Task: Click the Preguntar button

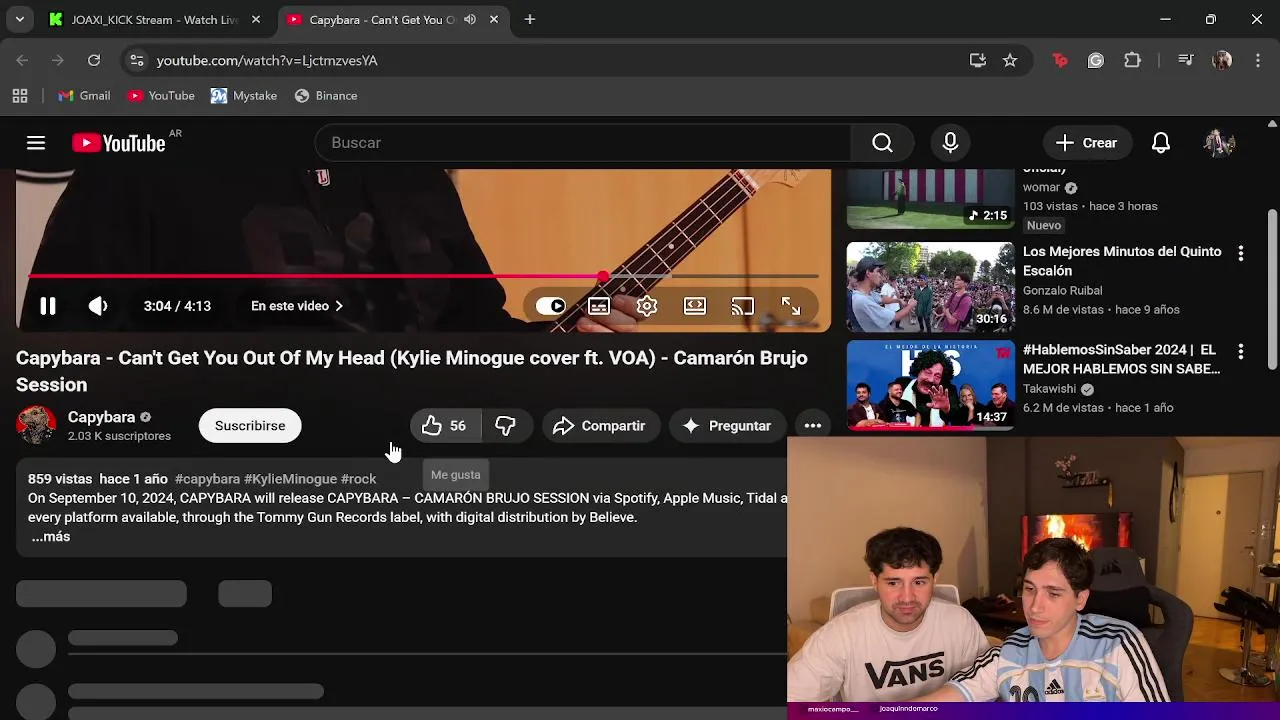Action: pyautogui.click(x=726, y=426)
